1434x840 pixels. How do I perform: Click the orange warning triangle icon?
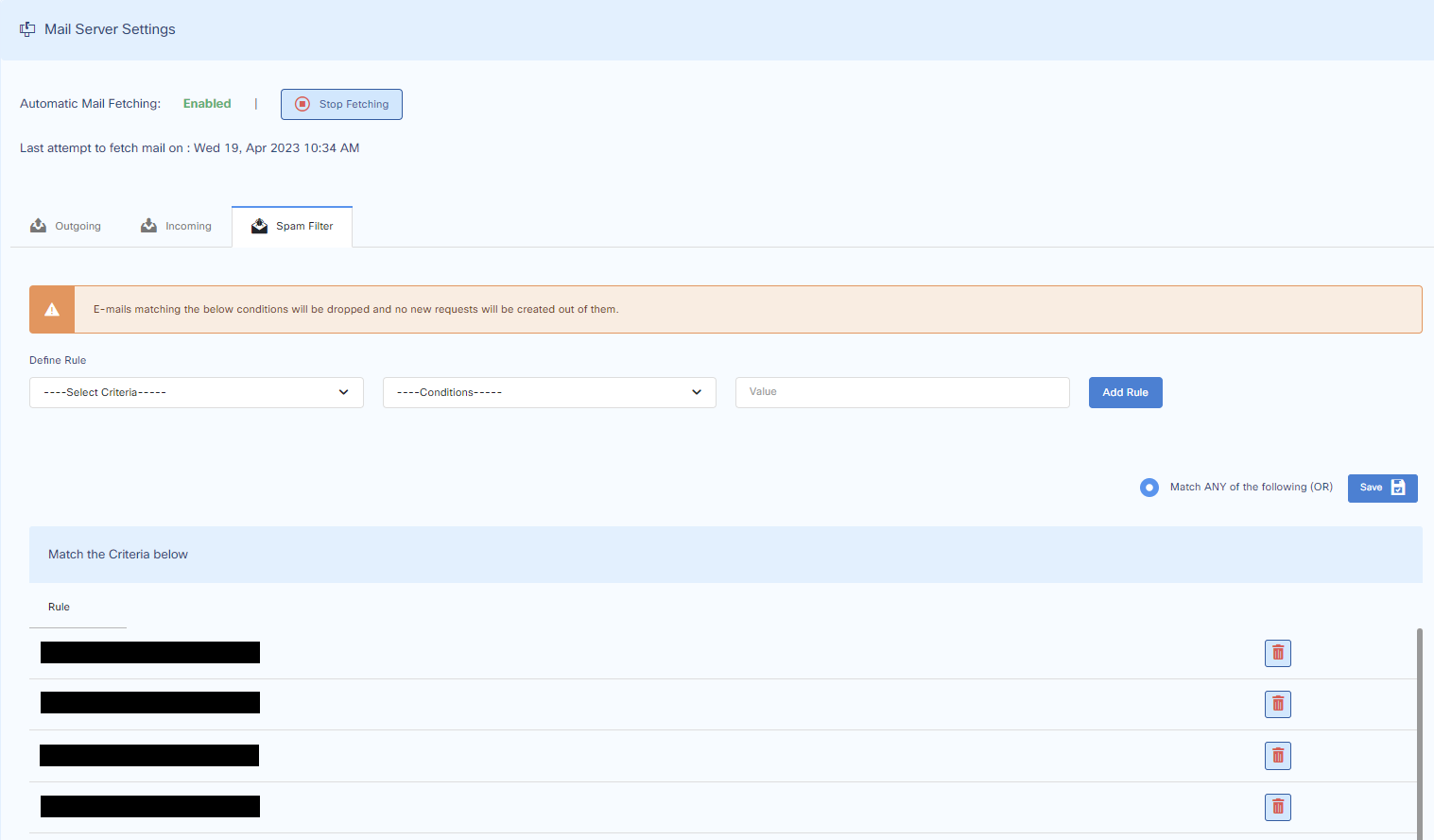[x=52, y=310]
